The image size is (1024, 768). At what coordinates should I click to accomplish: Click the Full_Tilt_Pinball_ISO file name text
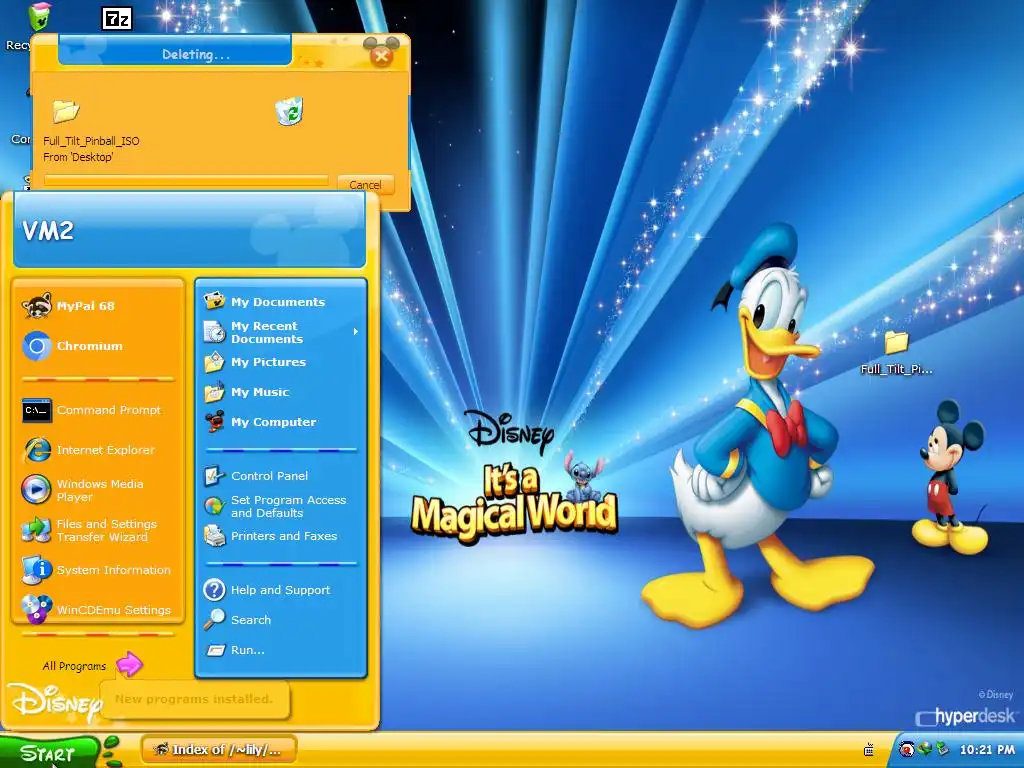[91, 140]
